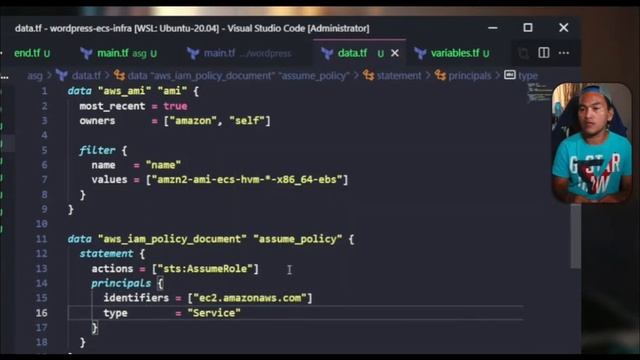Click the true value on line 2

pyautogui.click(x=175, y=106)
